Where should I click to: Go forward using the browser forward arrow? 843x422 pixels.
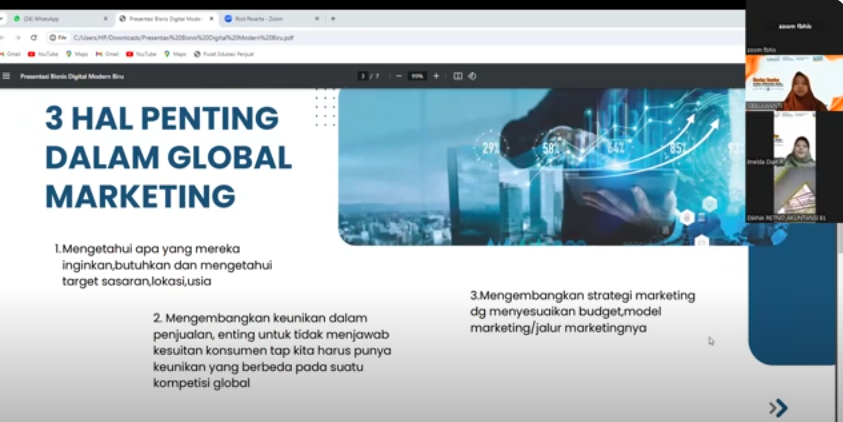pos(17,37)
